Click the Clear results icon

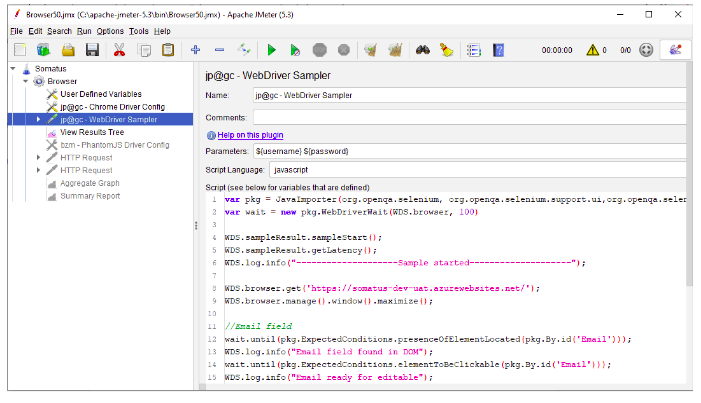pos(371,50)
